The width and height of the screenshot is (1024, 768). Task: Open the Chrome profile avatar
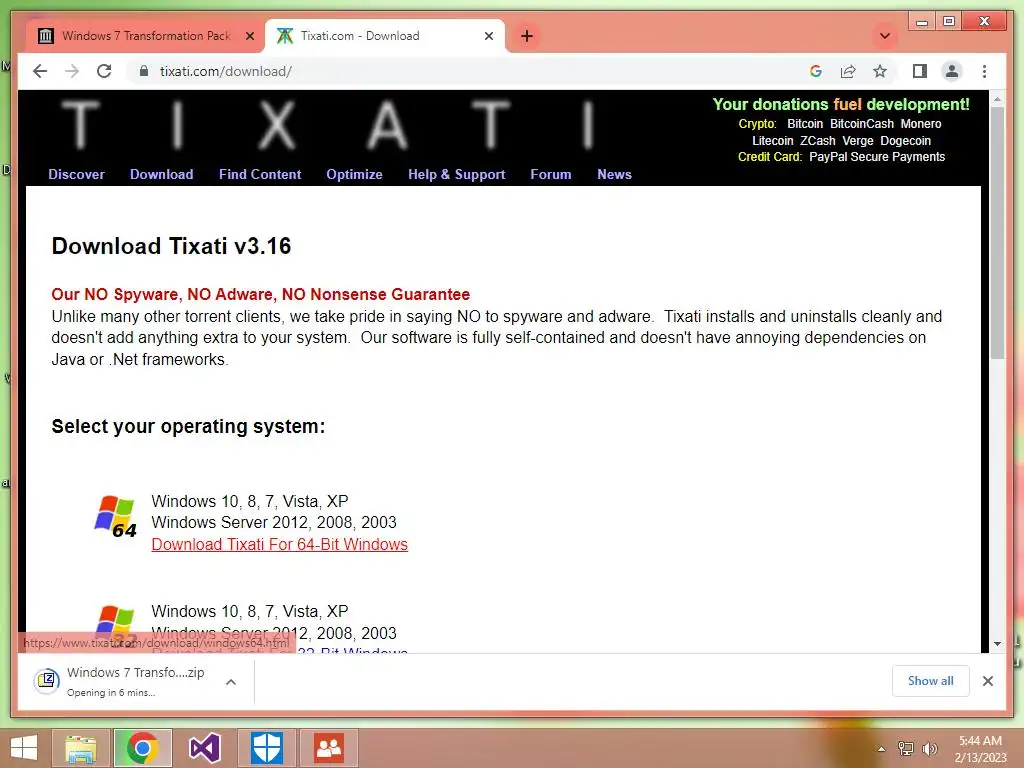coord(952,71)
